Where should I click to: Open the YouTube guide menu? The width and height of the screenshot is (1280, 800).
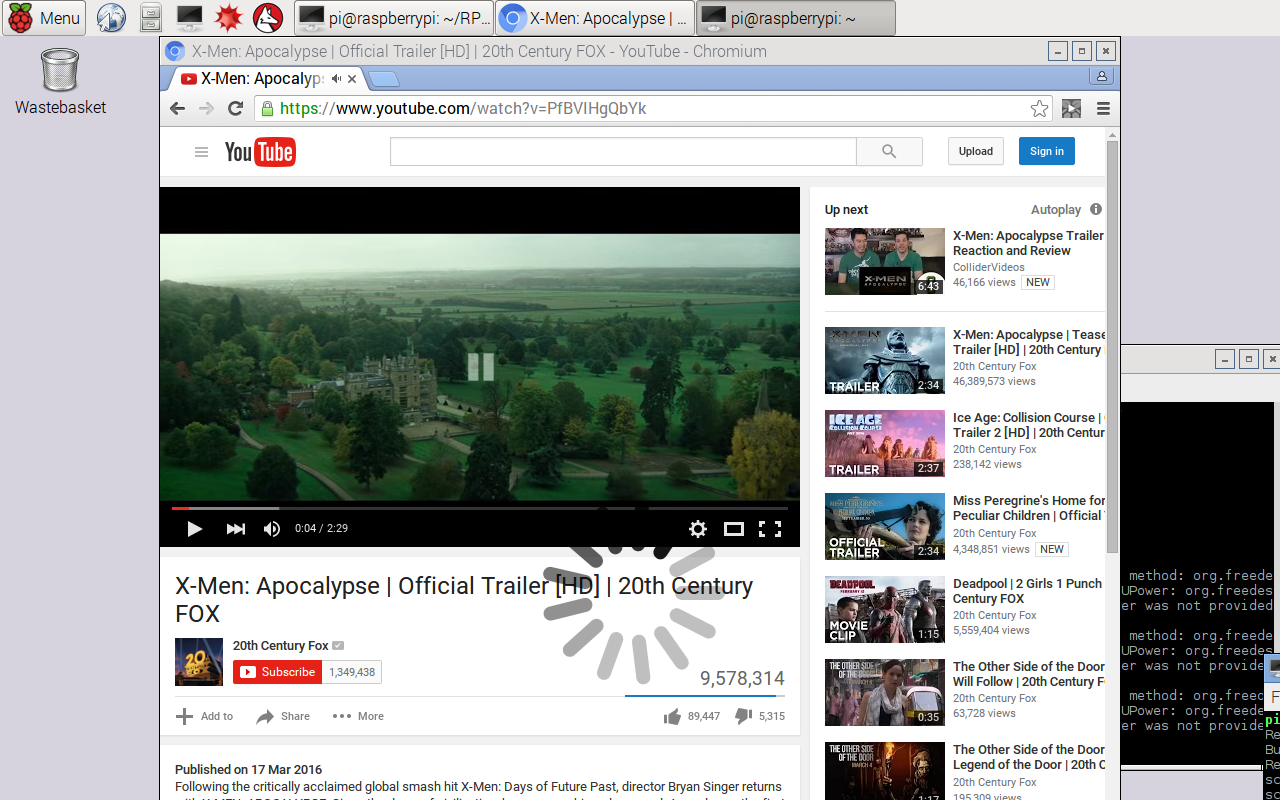tap(202, 152)
